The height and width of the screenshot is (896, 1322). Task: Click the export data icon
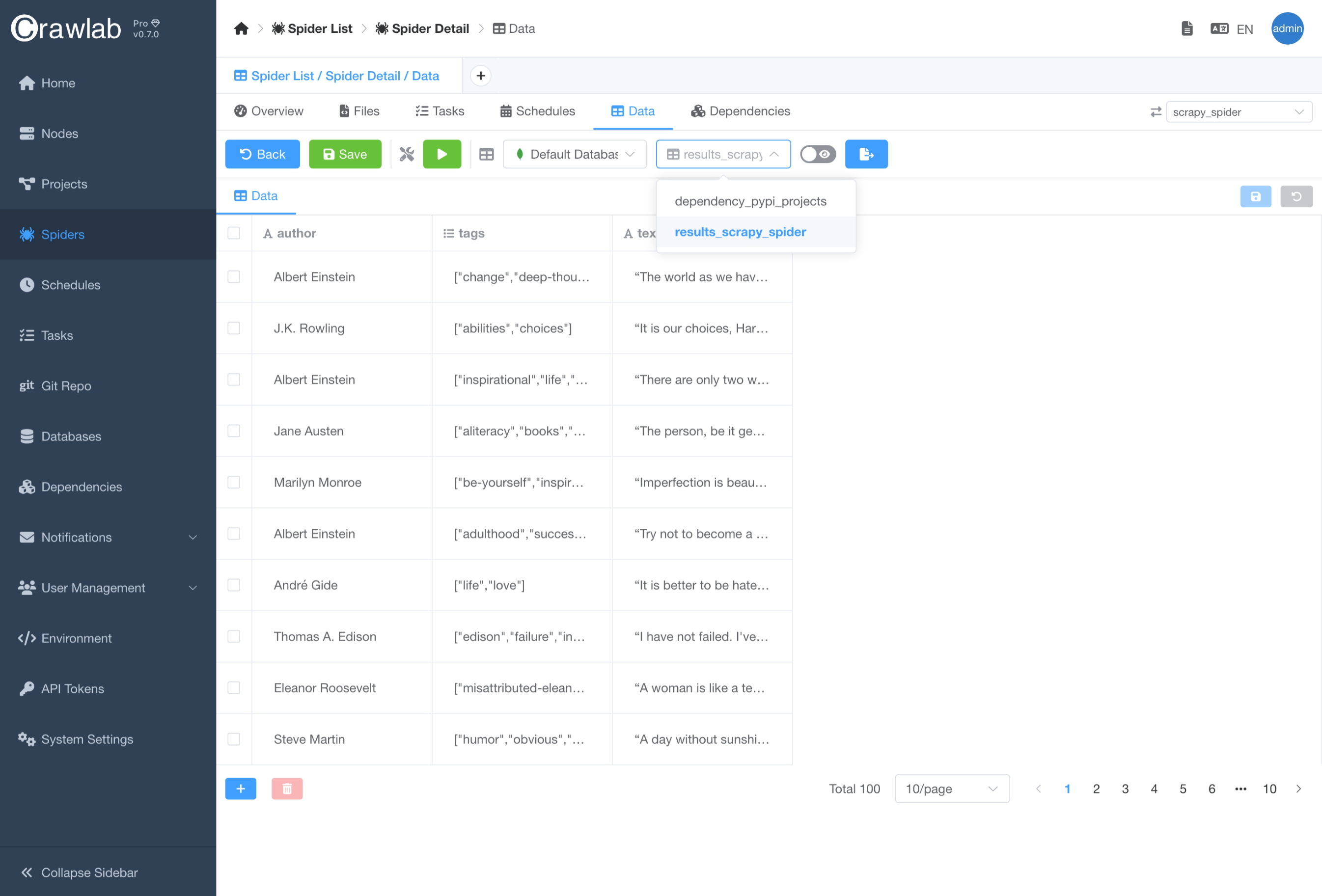click(866, 154)
